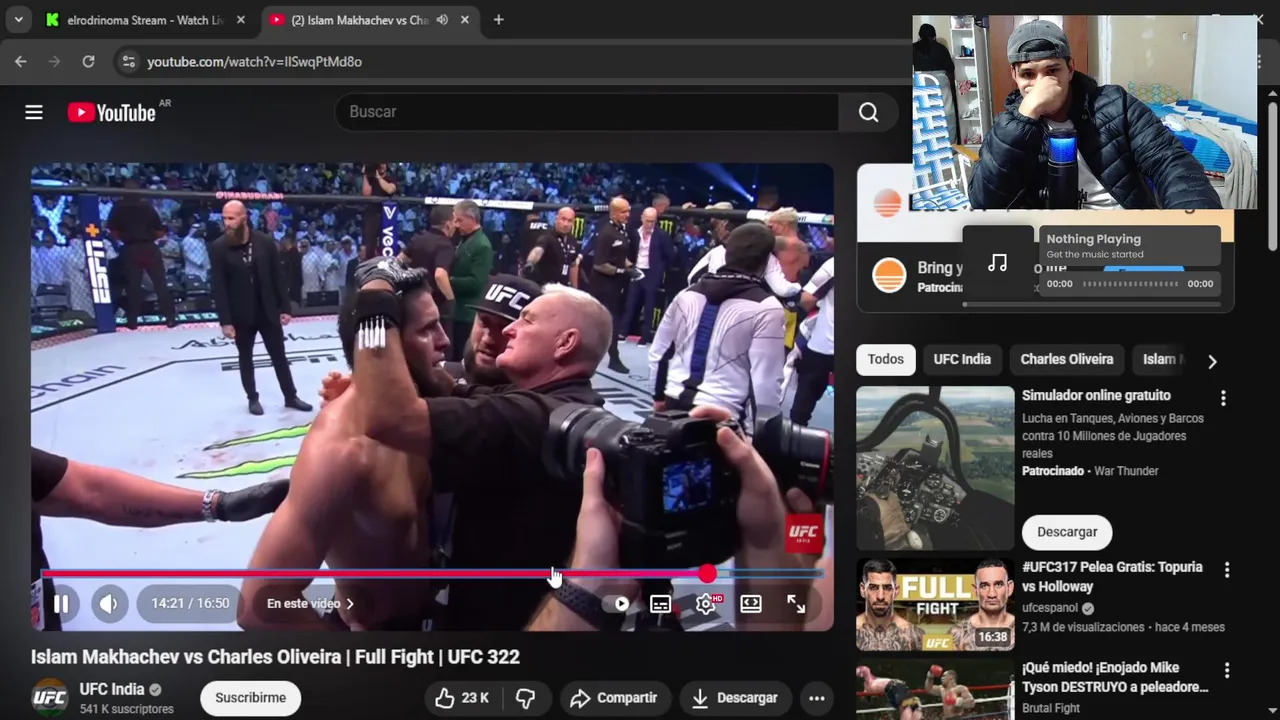
Task: Select the Charles Oliveira filter chip
Action: pos(1066,359)
